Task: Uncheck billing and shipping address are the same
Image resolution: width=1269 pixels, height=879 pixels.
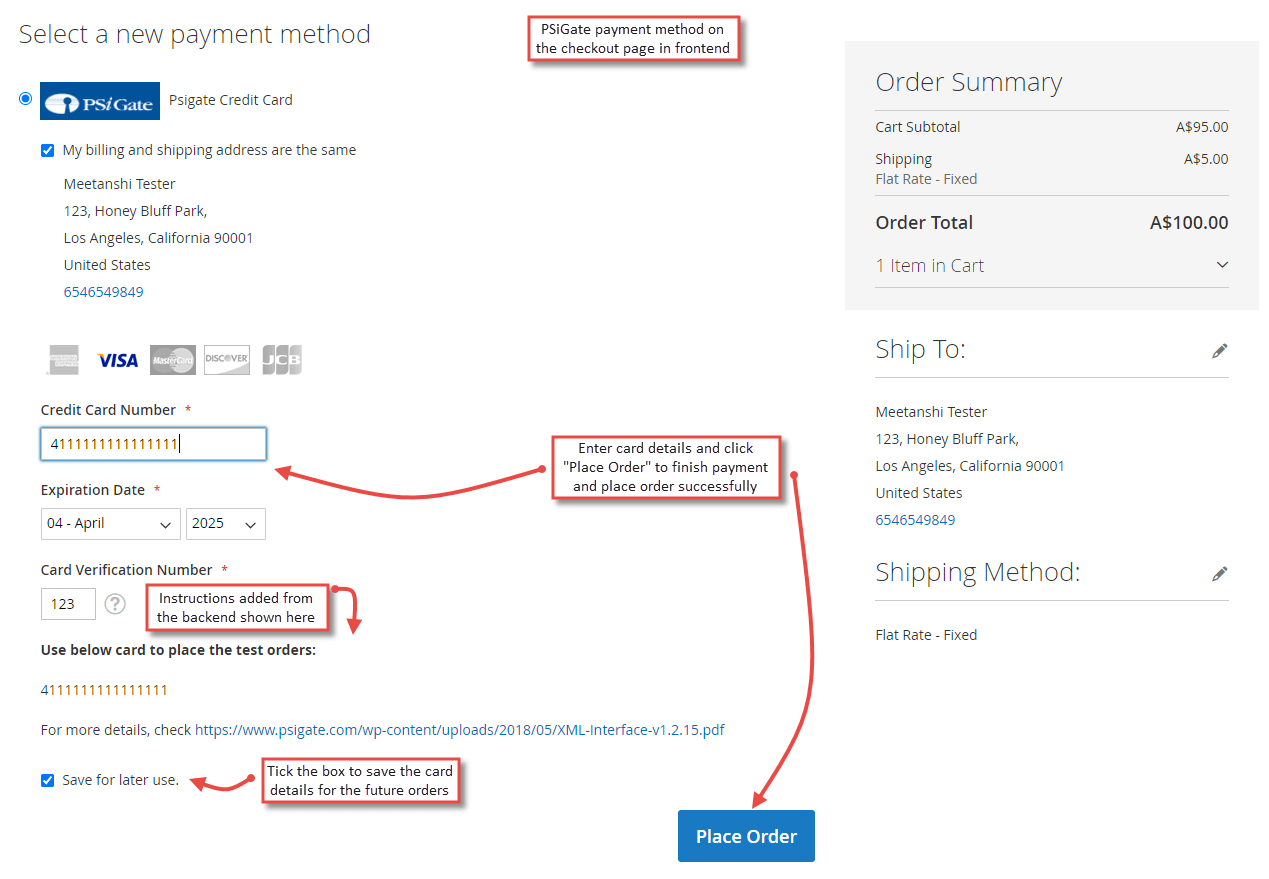Action: [x=47, y=149]
